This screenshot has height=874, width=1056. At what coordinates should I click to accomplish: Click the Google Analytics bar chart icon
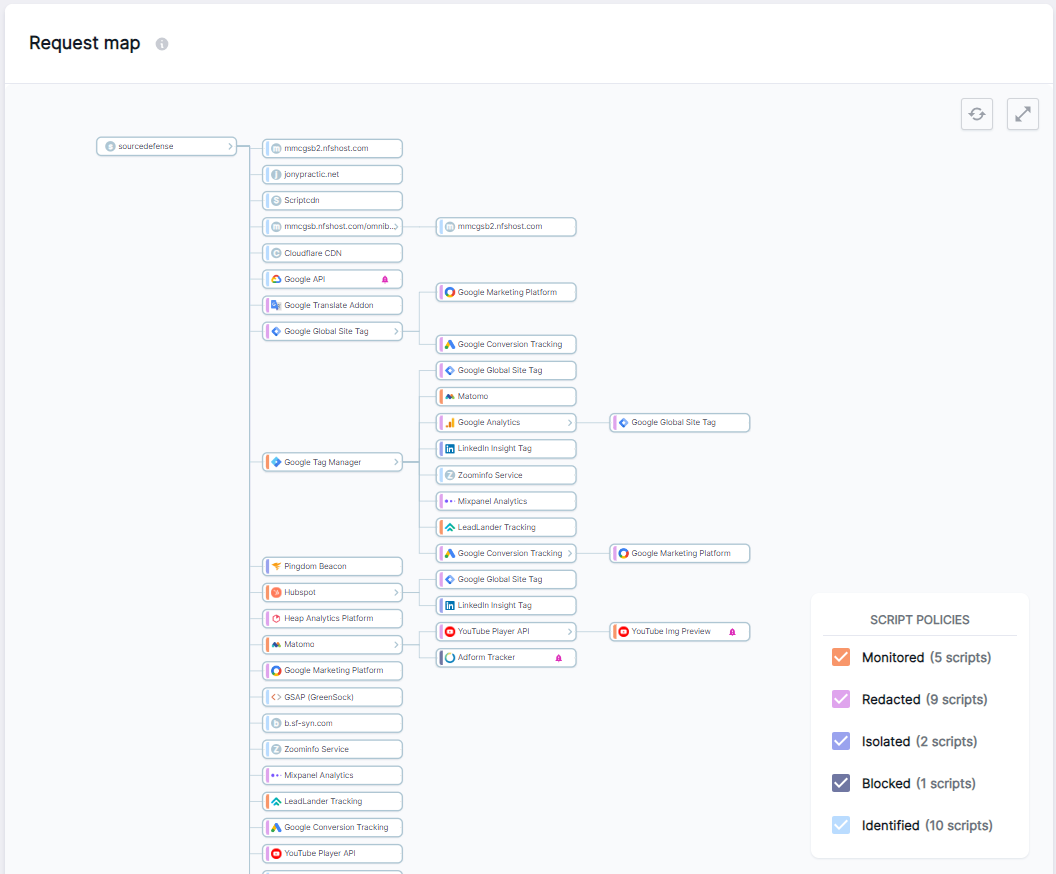pyautogui.click(x=450, y=423)
